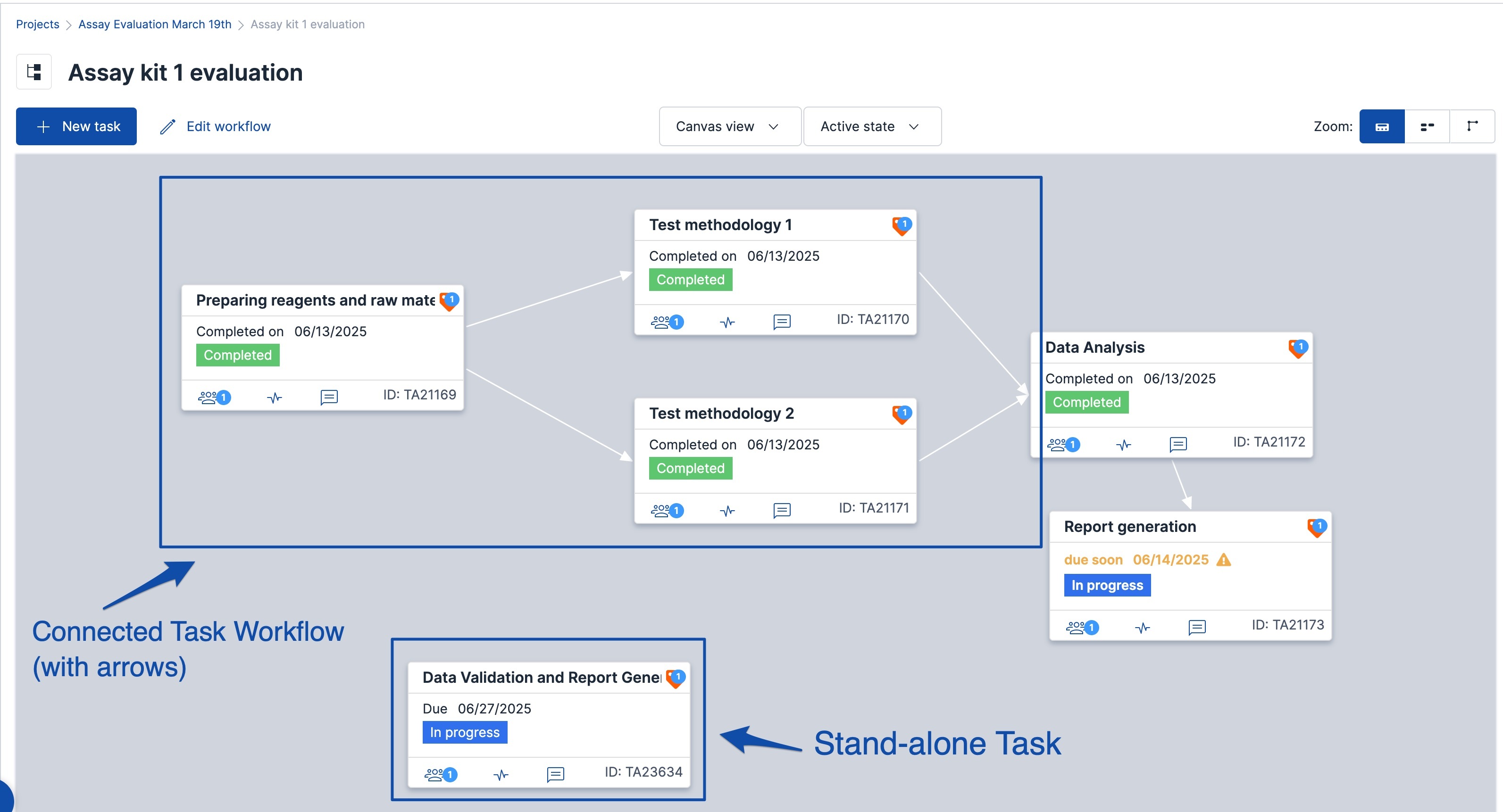This screenshot has height=812, width=1503.
Task: Create a new task
Action: tap(76, 126)
